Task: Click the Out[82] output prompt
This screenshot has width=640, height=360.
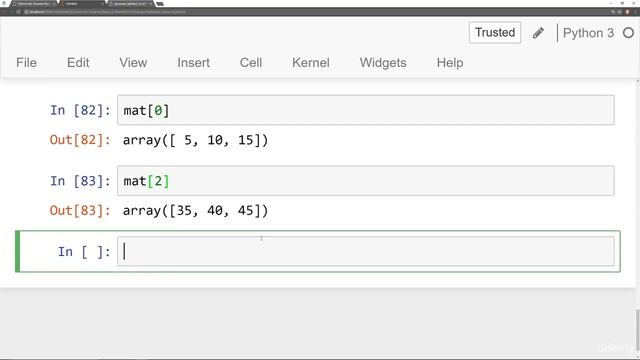Action: point(80,140)
